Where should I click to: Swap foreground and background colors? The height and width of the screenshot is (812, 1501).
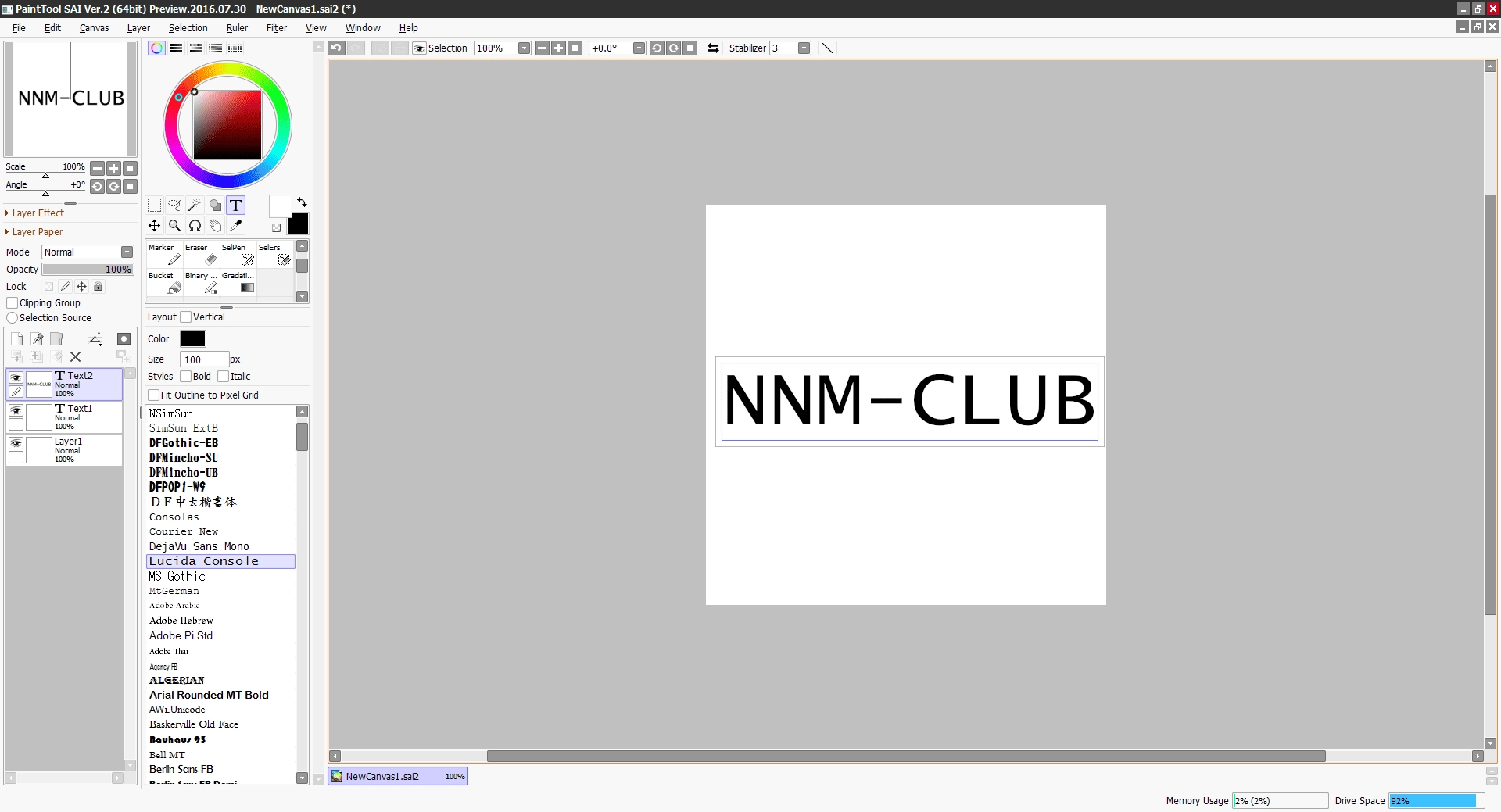[302, 202]
